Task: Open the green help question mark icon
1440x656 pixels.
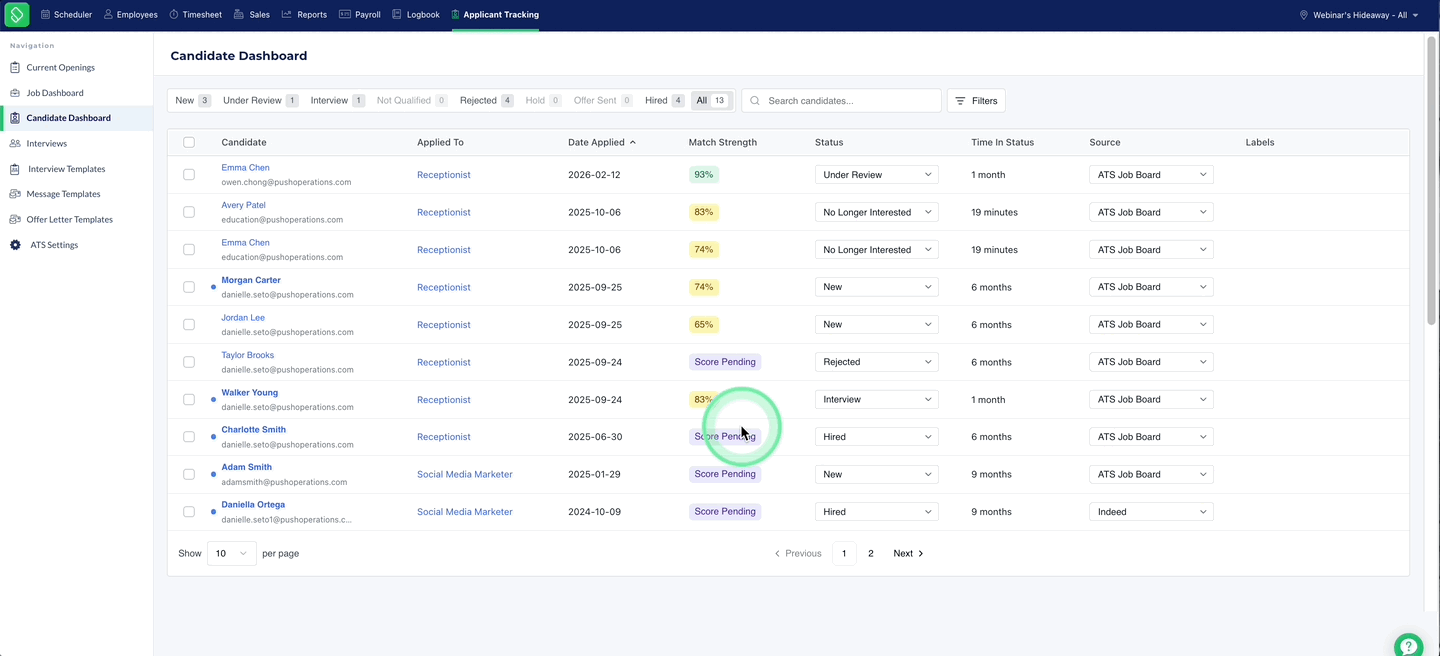Action: click(1408, 644)
